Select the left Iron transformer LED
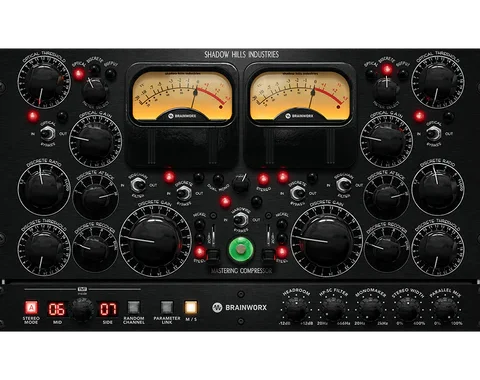Viewport: 480px width, 380px height. [x=199, y=238]
